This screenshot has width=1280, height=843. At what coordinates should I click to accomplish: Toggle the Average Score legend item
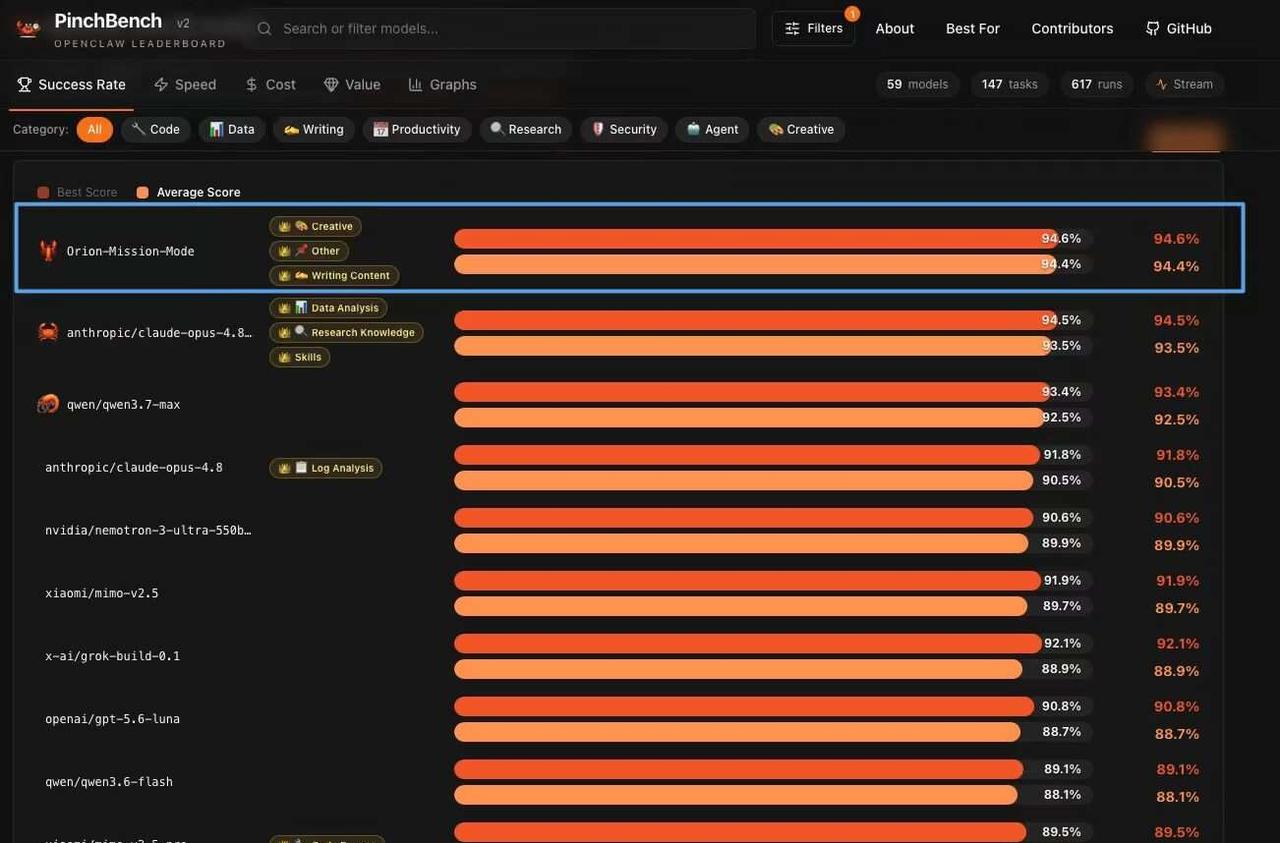[x=189, y=192]
